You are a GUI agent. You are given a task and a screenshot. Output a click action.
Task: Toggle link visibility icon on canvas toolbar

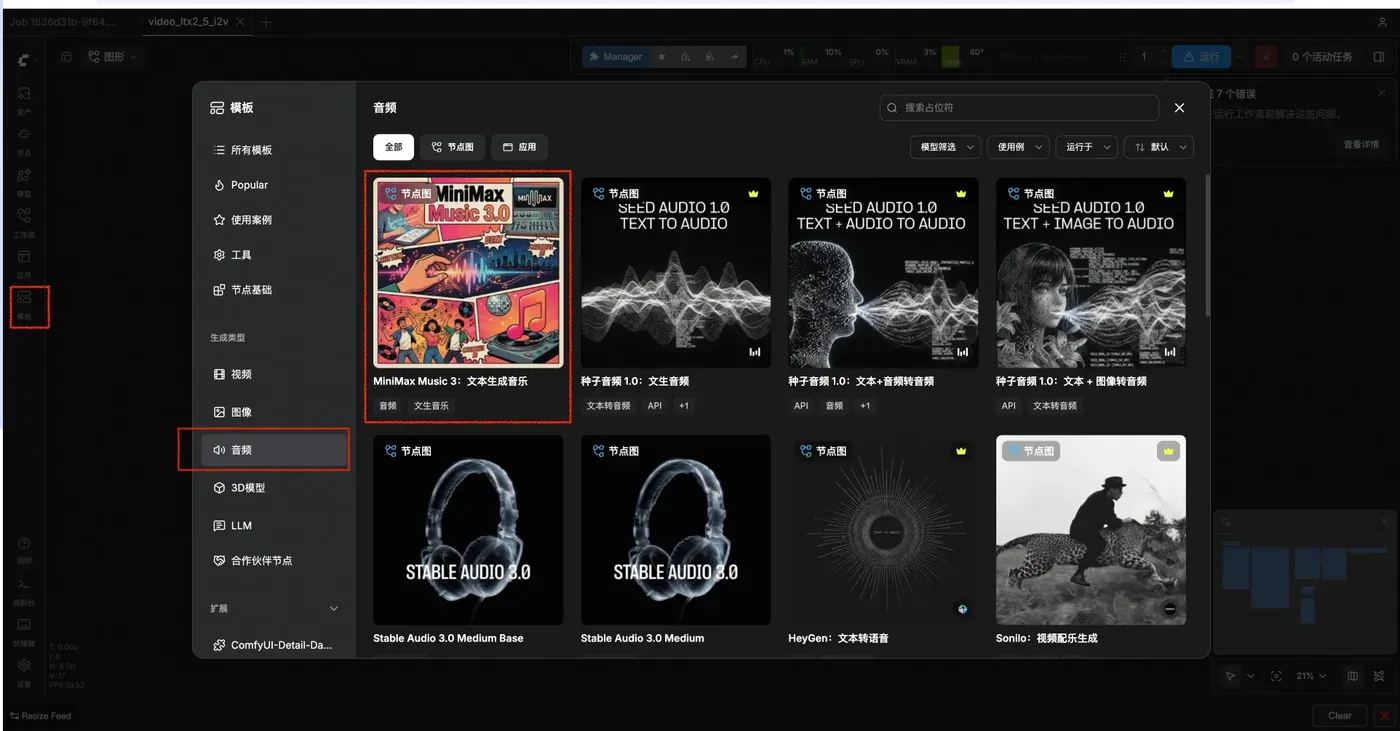coord(1379,676)
